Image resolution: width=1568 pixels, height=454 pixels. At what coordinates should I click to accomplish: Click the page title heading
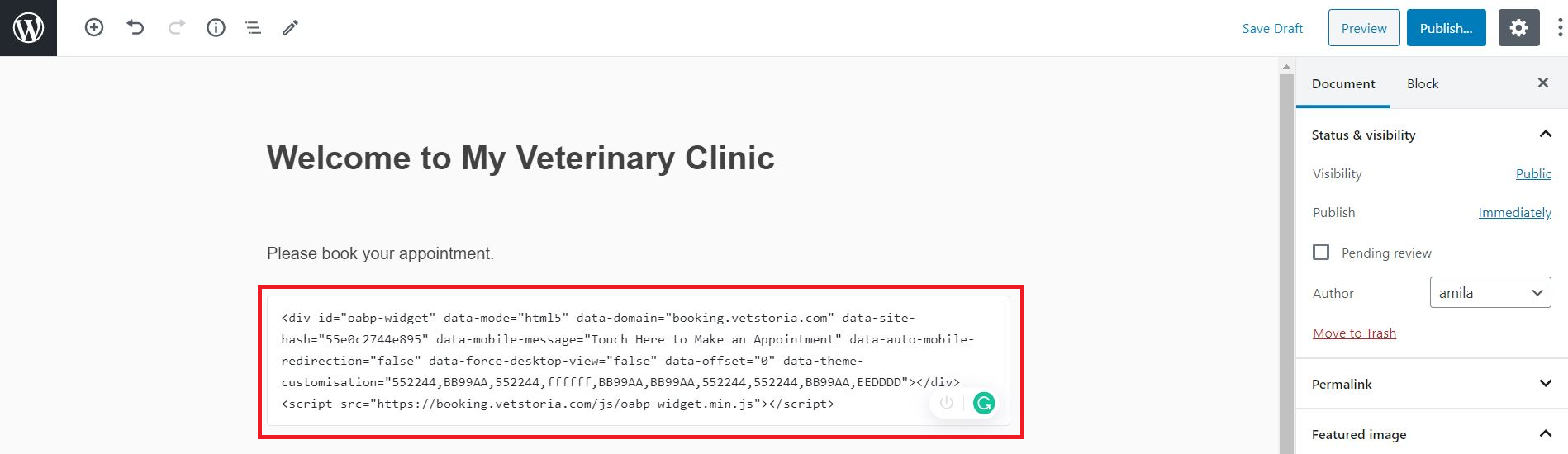pyautogui.click(x=520, y=158)
